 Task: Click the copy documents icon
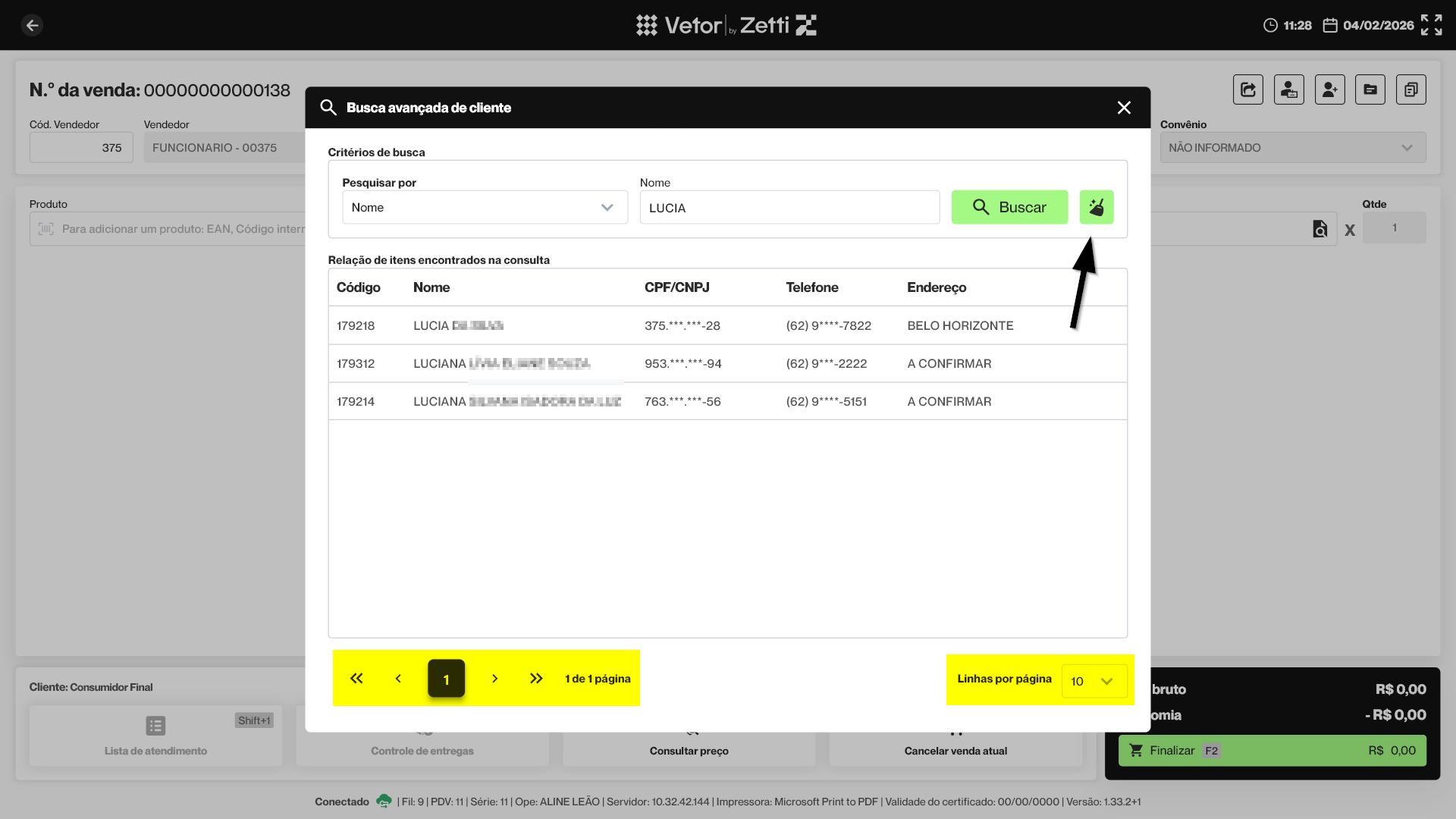click(1410, 89)
